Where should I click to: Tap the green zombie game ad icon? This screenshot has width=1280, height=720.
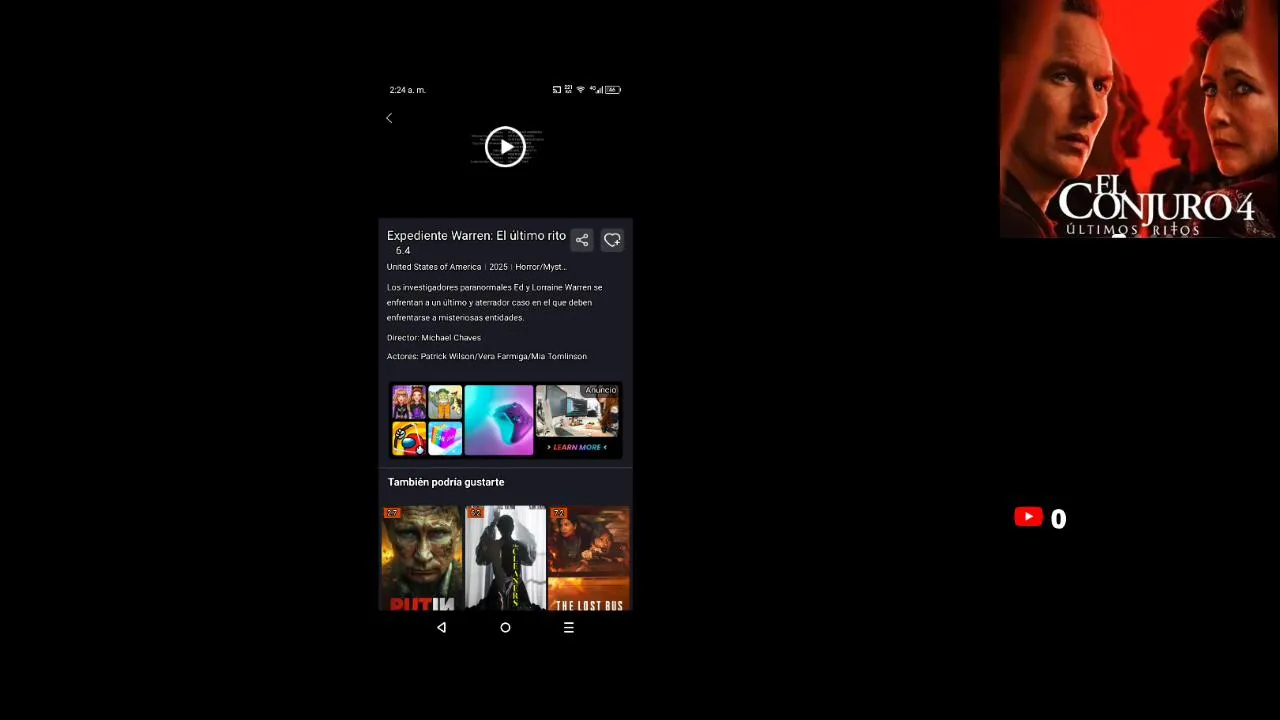tap(445, 402)
